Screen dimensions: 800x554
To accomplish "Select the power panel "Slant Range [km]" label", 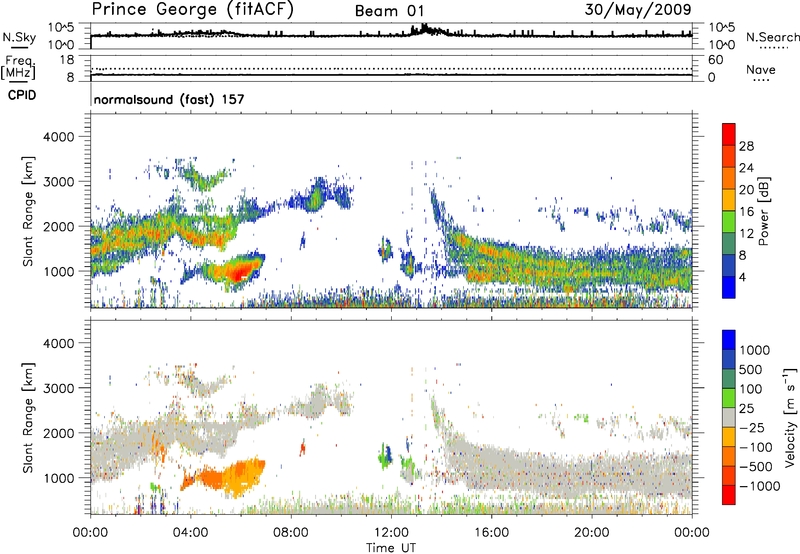I will click(x=28, y=211).
